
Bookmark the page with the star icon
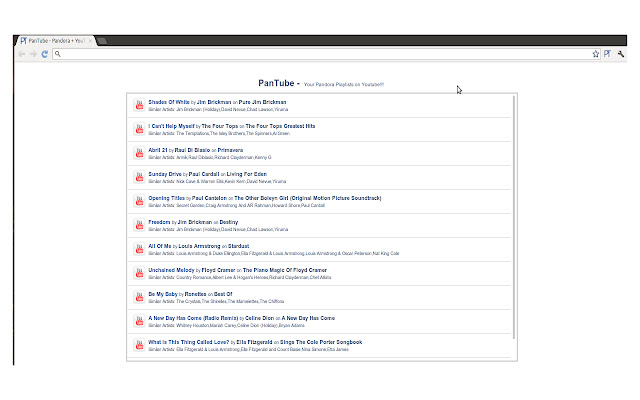pos(596,54)
